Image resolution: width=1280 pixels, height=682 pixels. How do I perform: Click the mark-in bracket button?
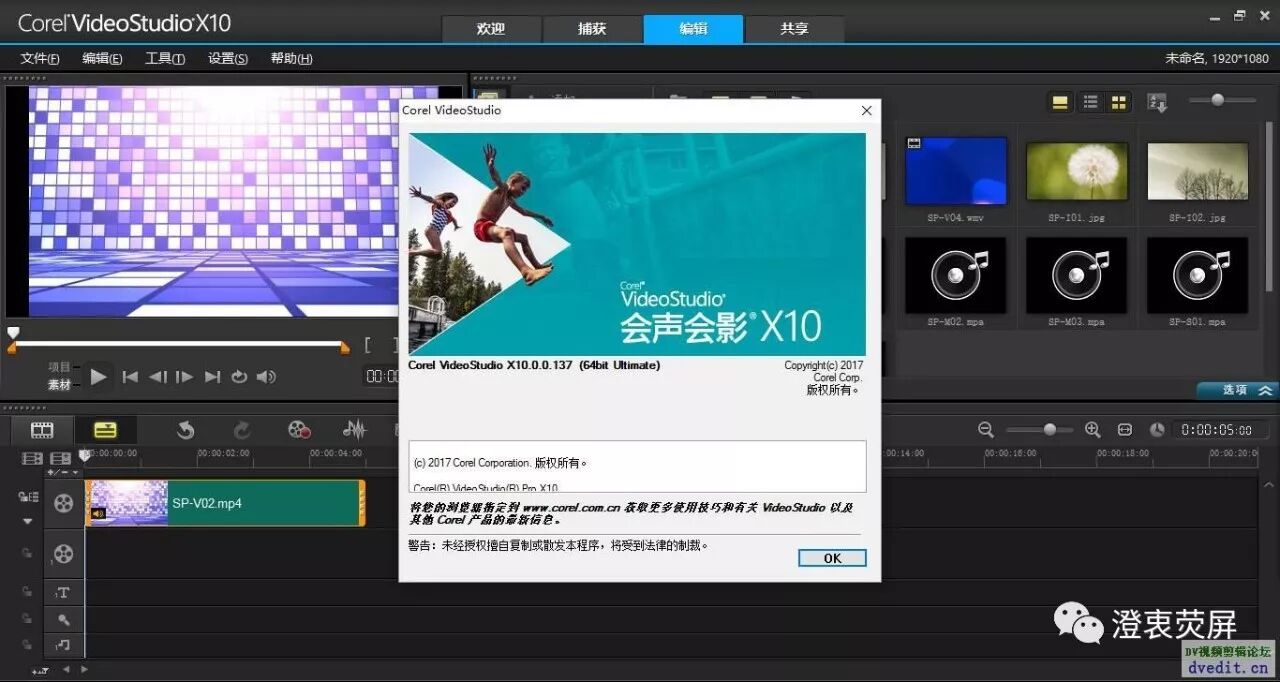click(x=368, y=346)
